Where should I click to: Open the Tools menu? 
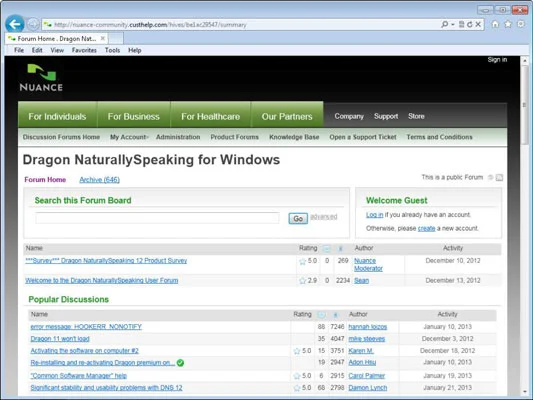(x=112, y=50)
